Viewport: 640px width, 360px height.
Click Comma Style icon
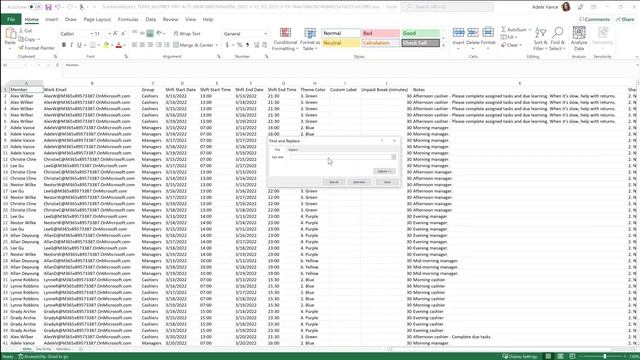tap(247, 45)
